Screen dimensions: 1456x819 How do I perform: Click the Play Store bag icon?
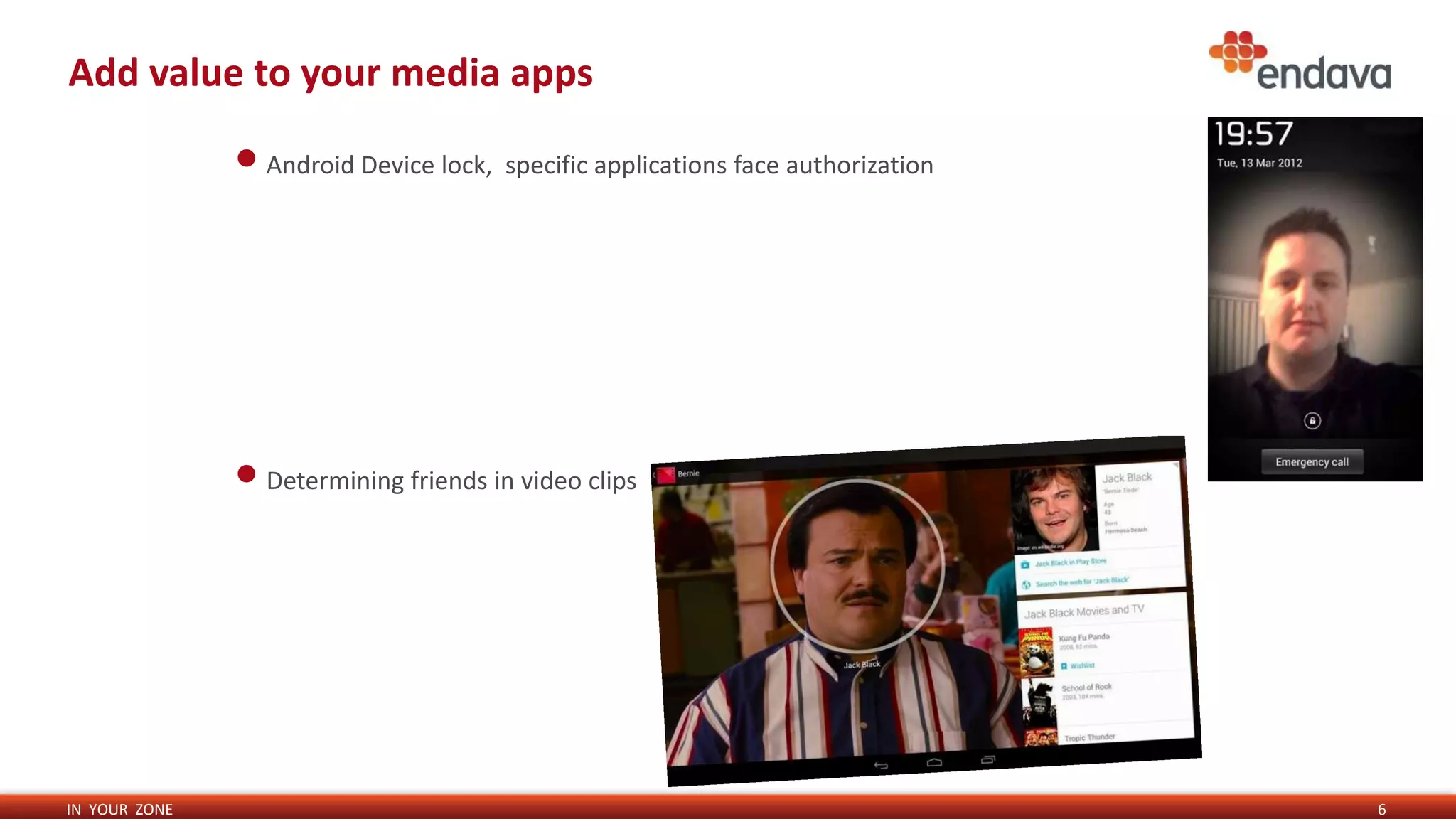tap(1025, 565)
